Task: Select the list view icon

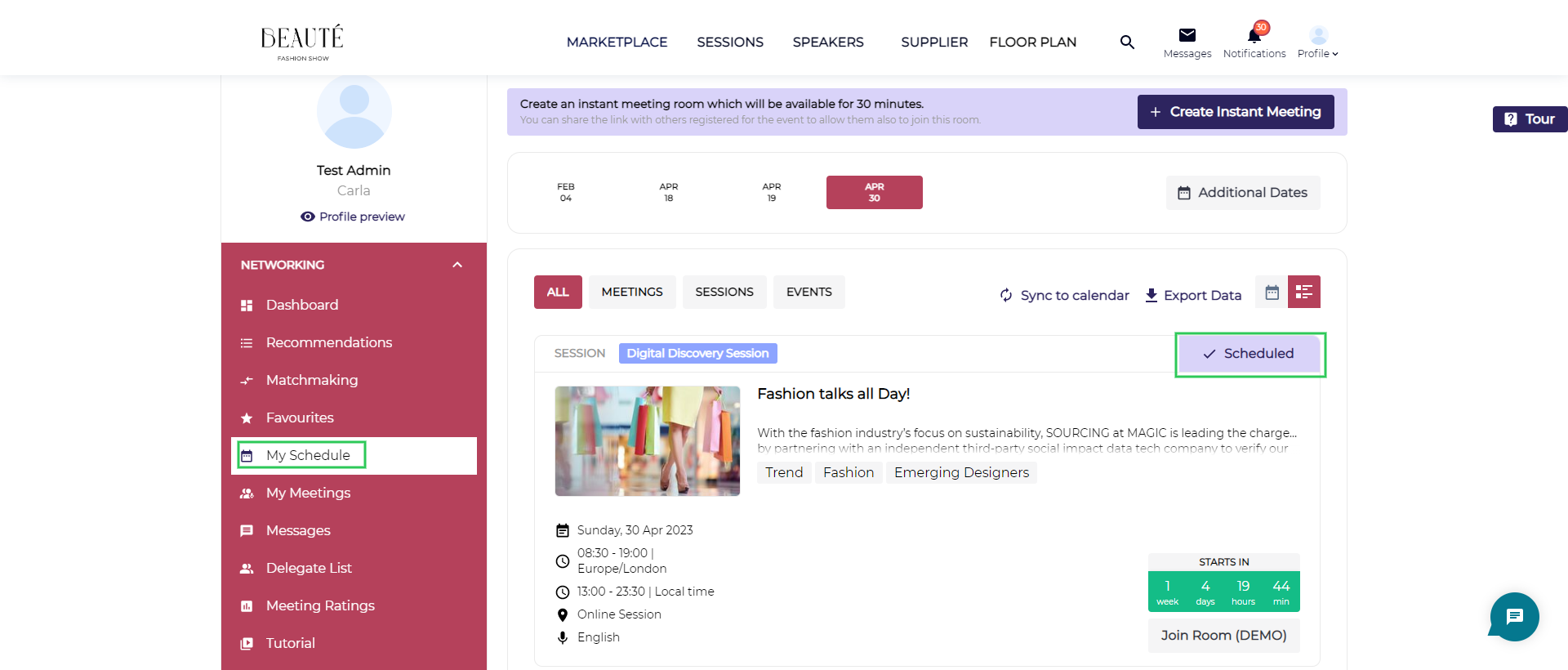Action: (x=1303, y=293)
